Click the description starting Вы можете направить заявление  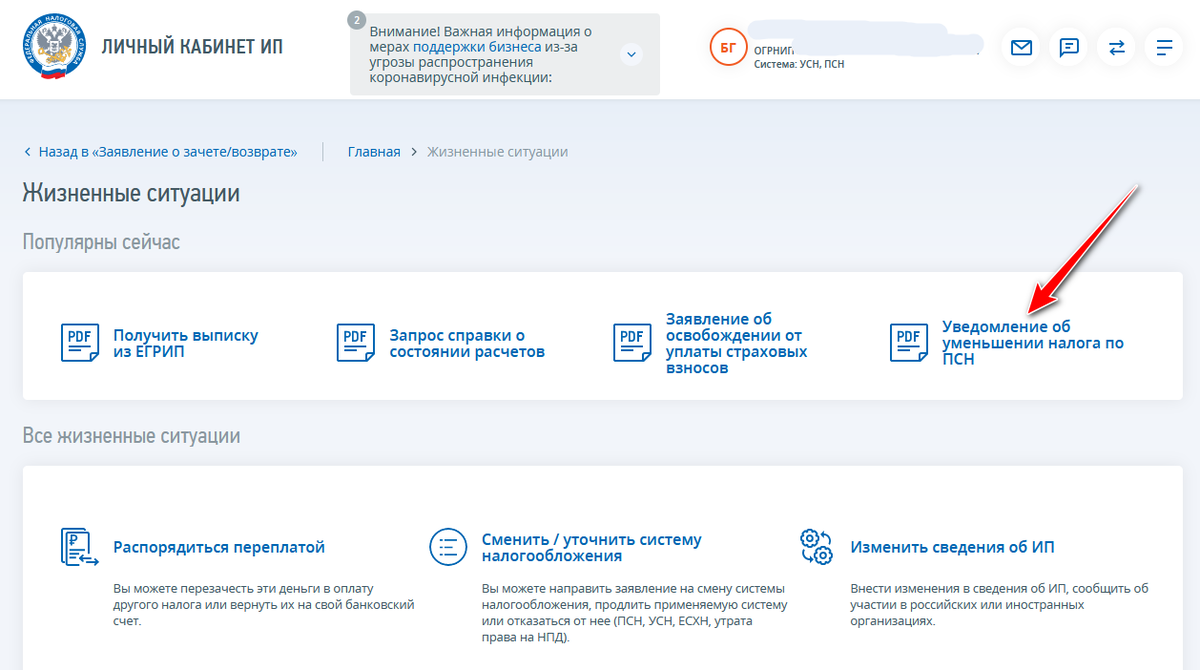pyautogui.click(x=634, y=612)
